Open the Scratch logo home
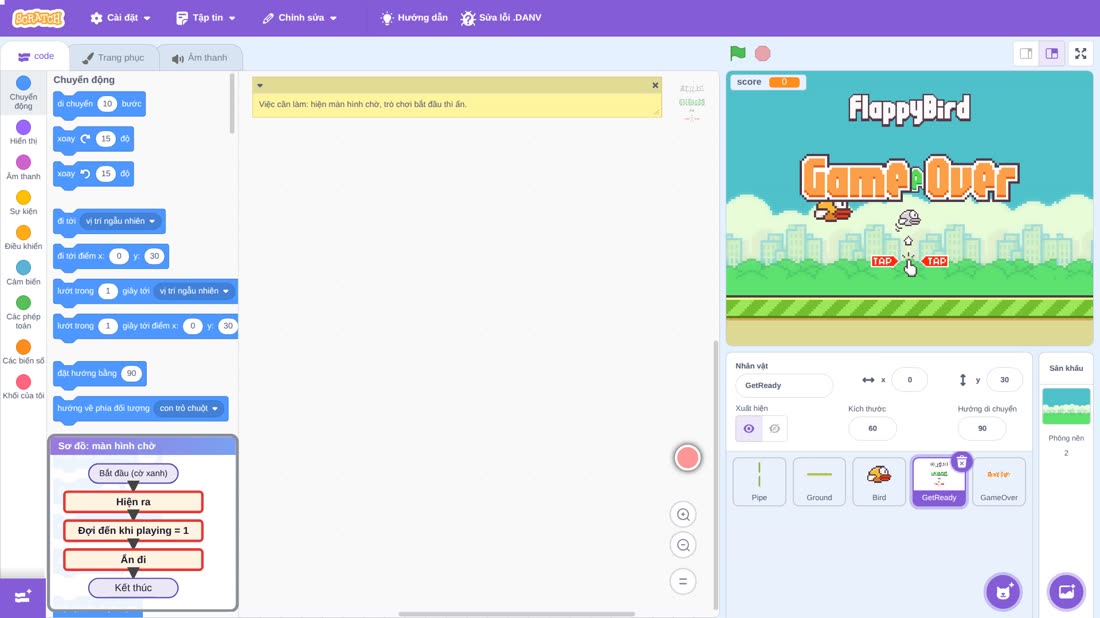Viewport: 1100px width, 618px height. click(x=39, y=18)
